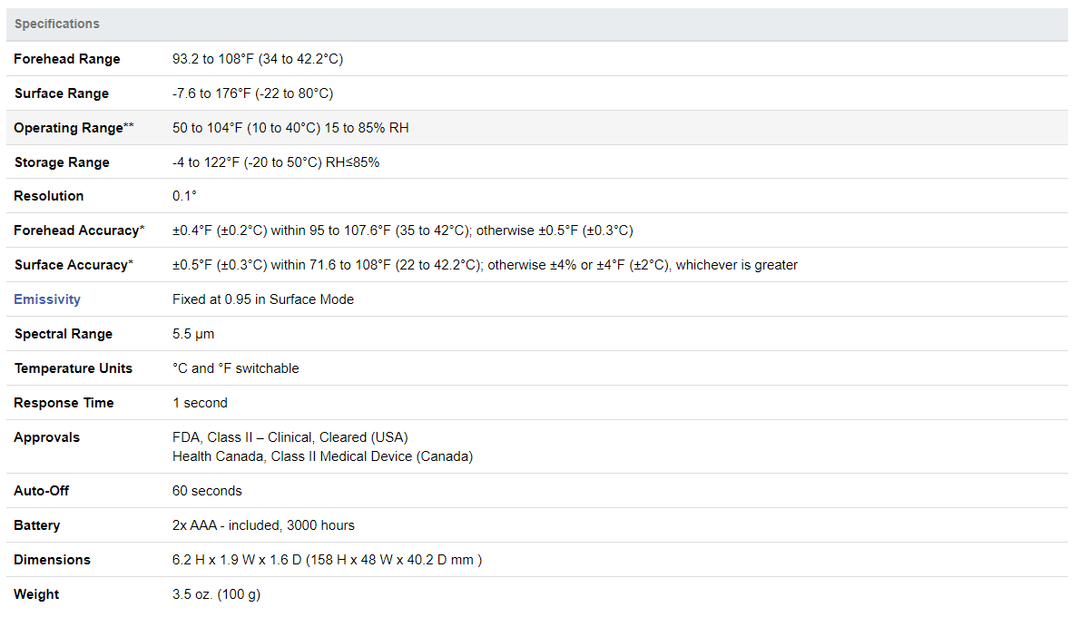Viewport: 1080px width, 627px height.
Task: Select the Resolution row label
Action: tap(49, 196)
